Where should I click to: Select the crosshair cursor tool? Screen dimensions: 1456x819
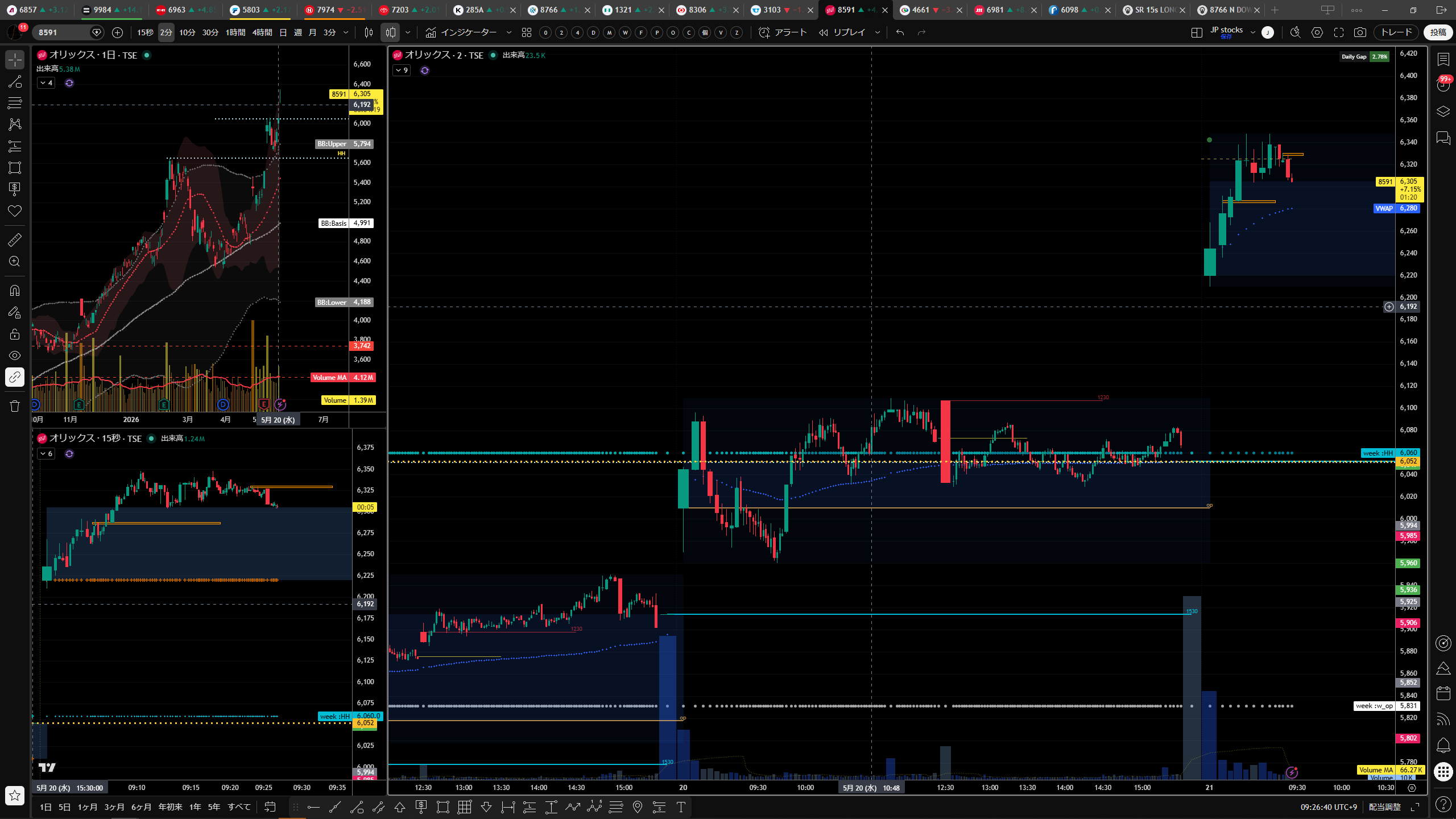(x=15, y=60)
